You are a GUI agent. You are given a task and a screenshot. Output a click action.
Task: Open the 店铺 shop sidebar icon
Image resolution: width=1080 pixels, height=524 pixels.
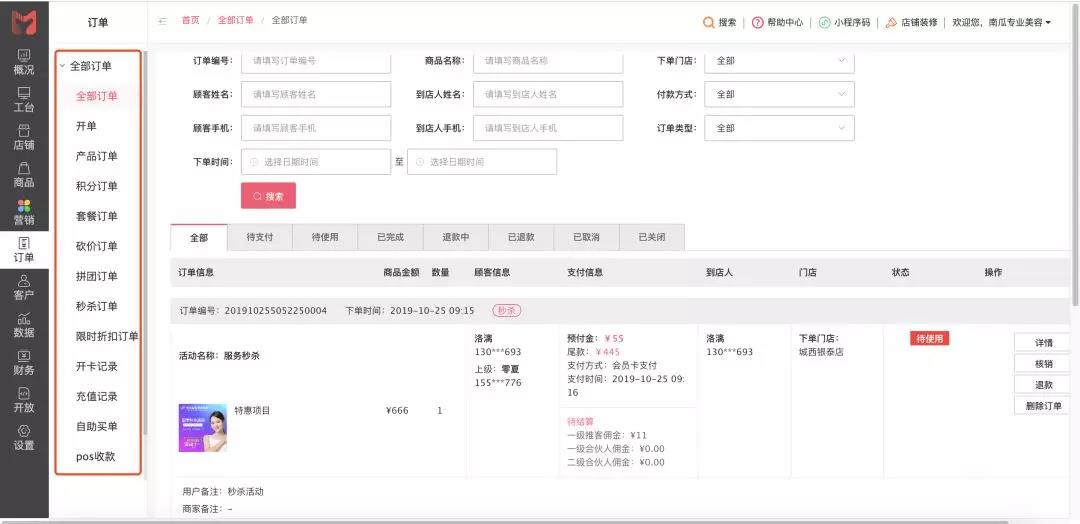pos(24,137)
